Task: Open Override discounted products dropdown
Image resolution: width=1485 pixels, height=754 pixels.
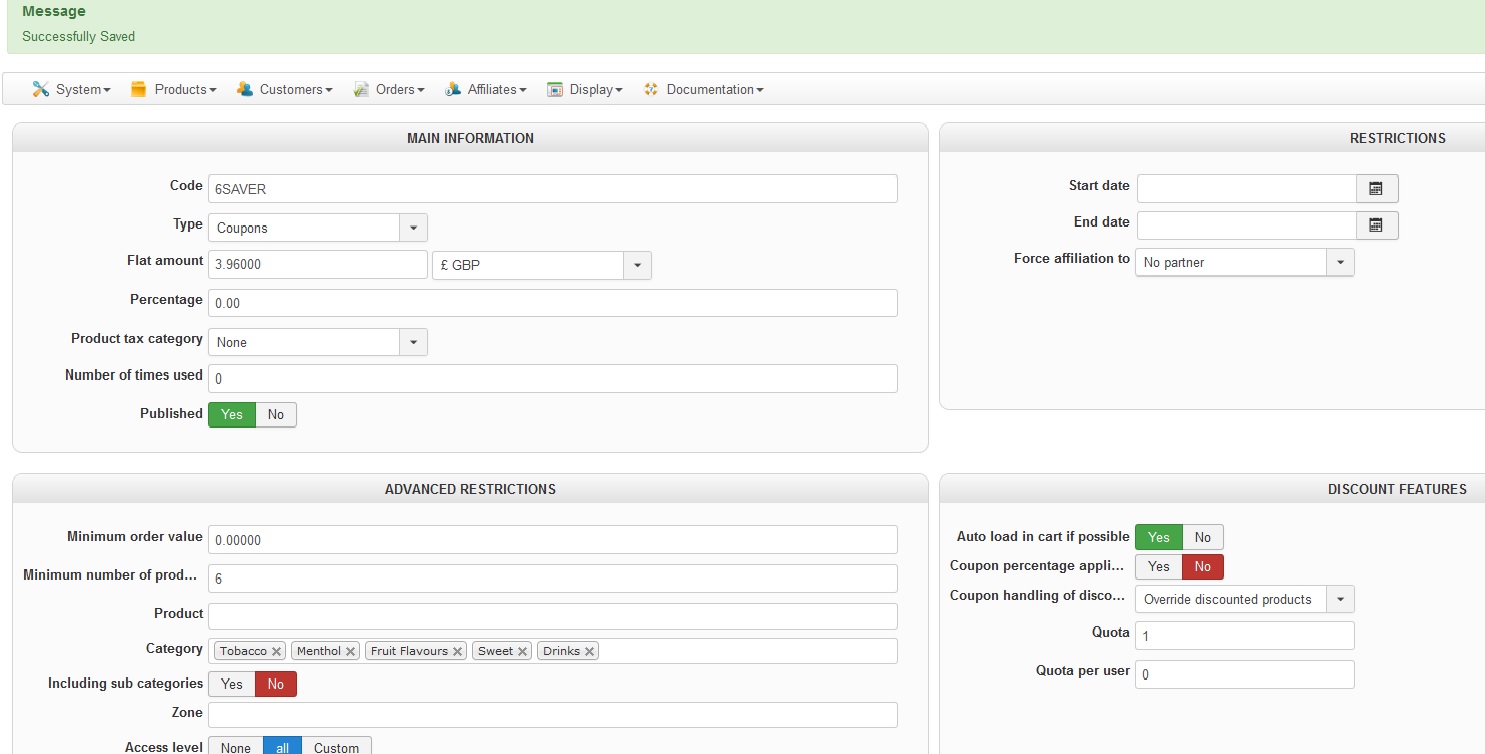Action: point(1245,599)
